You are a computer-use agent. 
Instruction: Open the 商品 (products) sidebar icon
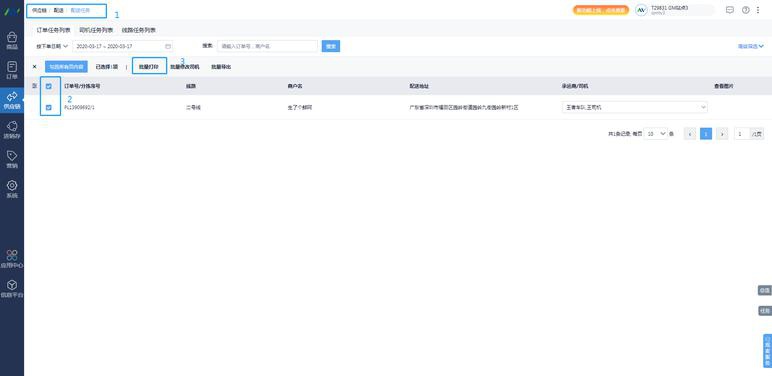pyautogui.click(x=12, y=40)
